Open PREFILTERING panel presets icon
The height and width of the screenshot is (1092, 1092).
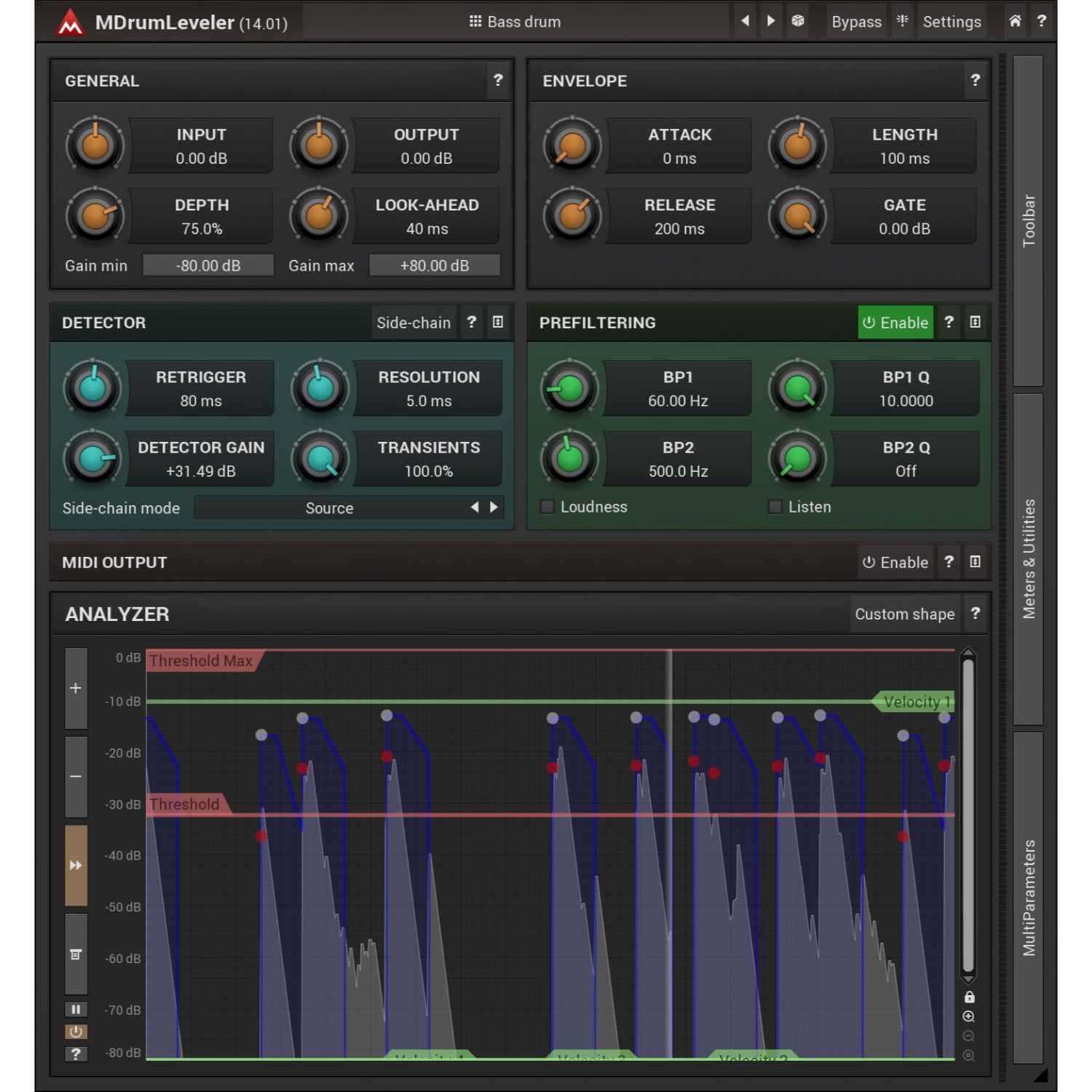click(x=976, y=322)
